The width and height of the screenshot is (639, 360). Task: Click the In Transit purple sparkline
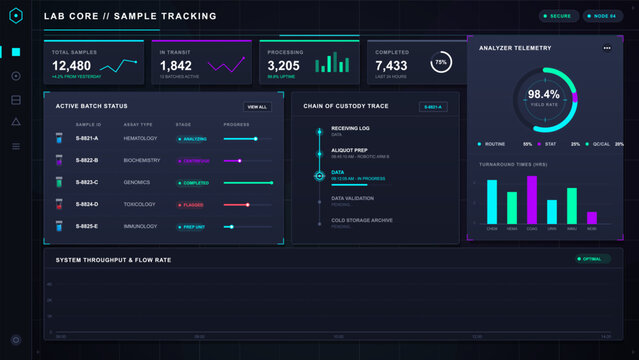[226, 65]
